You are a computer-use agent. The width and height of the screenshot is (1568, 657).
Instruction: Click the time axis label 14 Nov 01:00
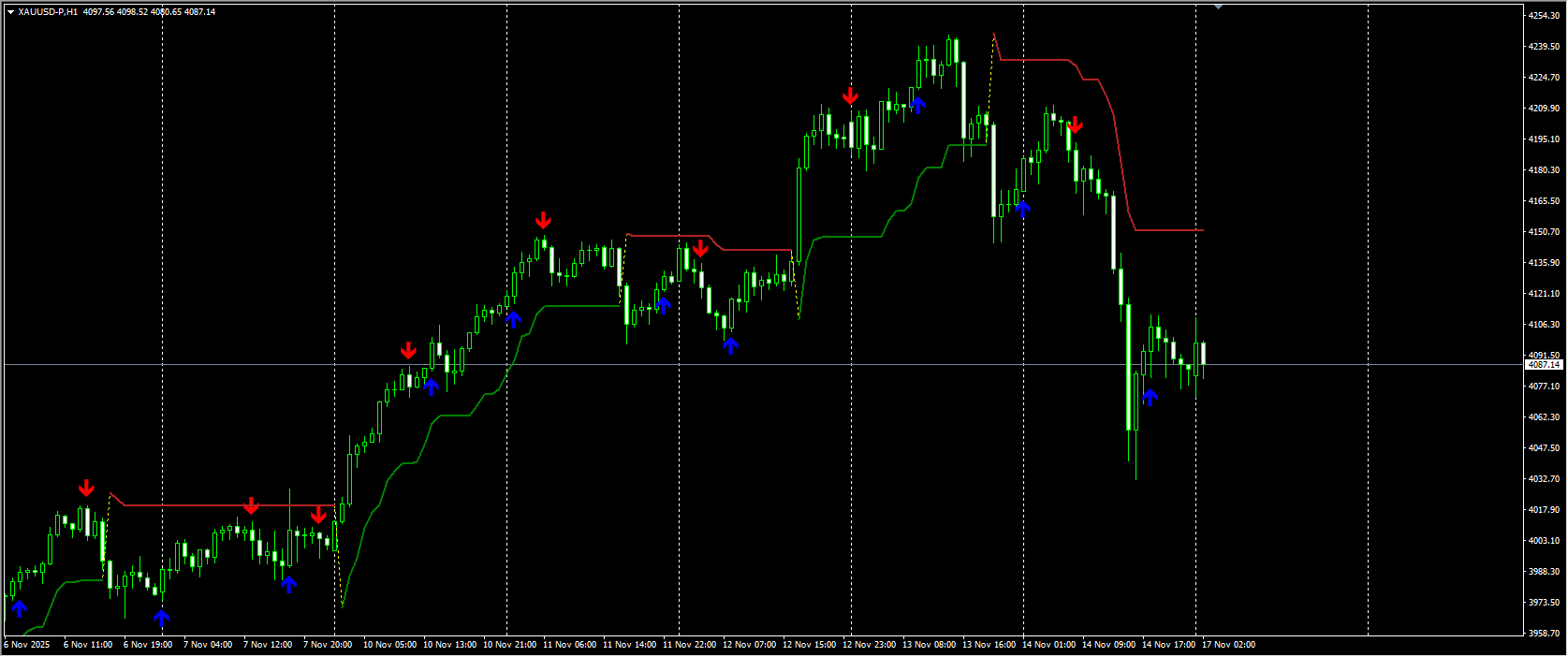(x=1048, y=645)
